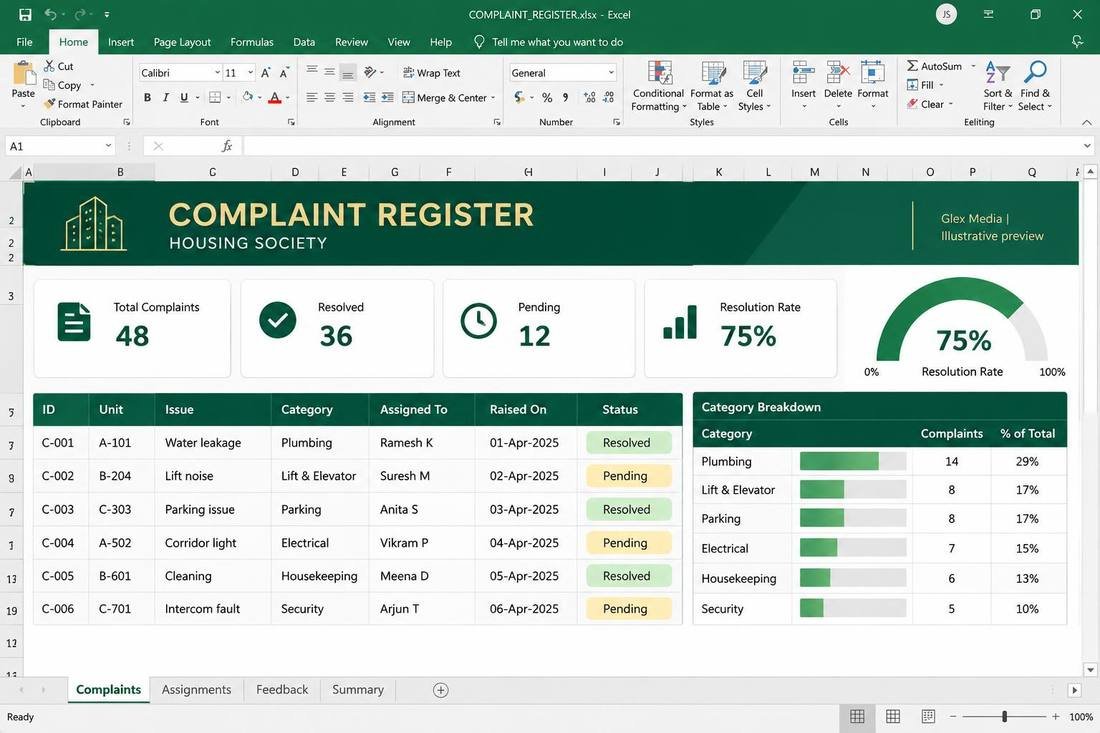Cut the selection with scissors icon
1100x733 pixels.
(x=49, y=66)
